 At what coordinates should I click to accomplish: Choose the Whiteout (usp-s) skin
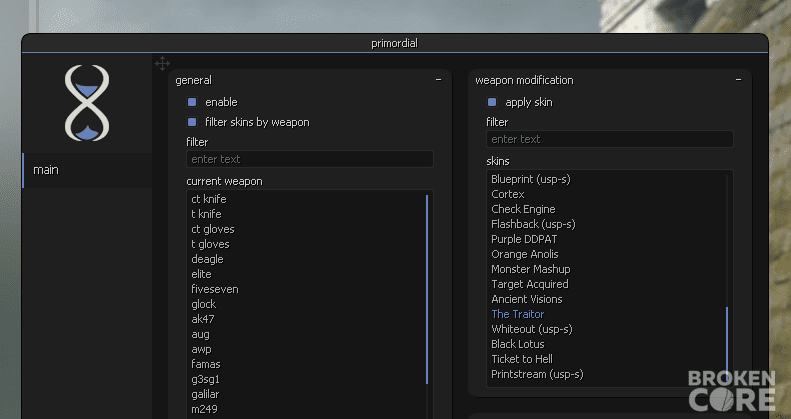pyautogui.click(x=532, y=329)
